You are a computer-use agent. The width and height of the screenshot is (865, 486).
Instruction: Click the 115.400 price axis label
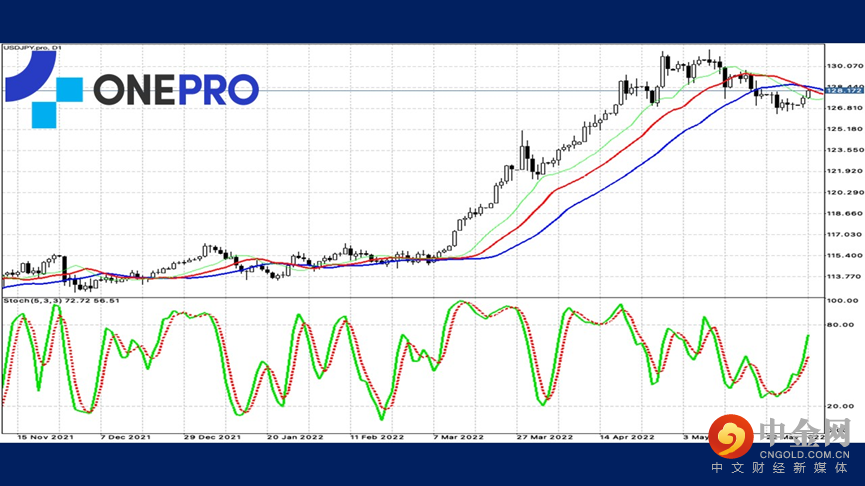(x=844, y=255)
